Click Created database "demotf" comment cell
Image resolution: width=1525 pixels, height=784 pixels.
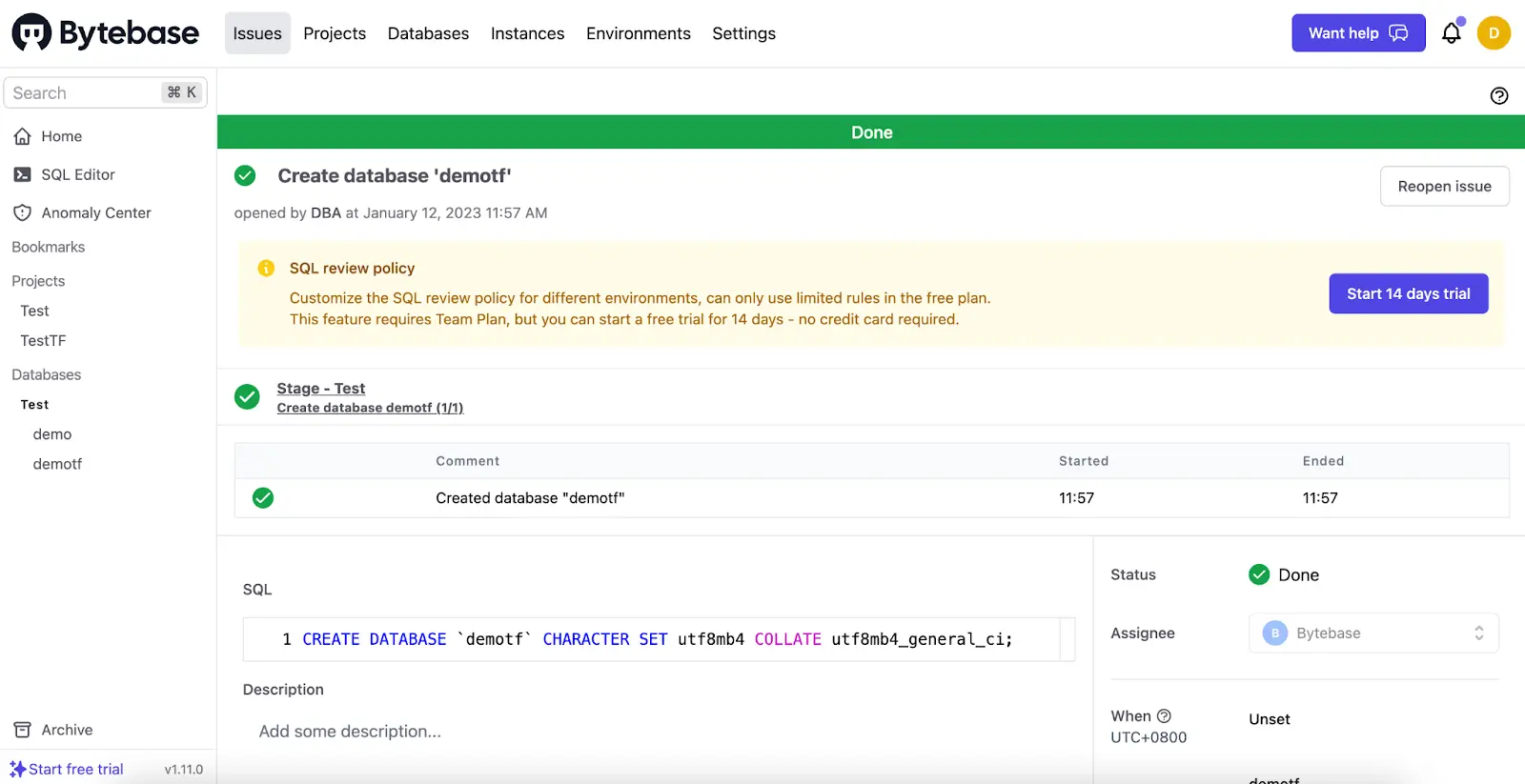point(530,498)
